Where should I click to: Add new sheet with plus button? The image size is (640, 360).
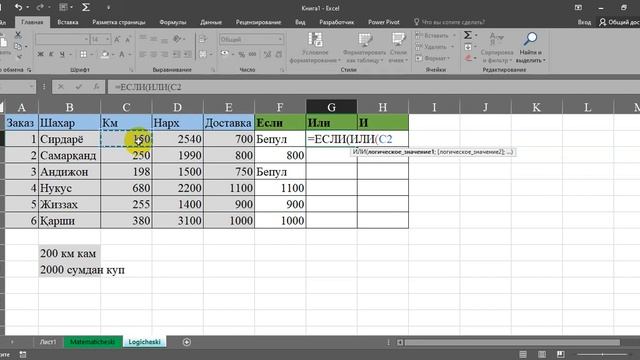tap(187, 342)
